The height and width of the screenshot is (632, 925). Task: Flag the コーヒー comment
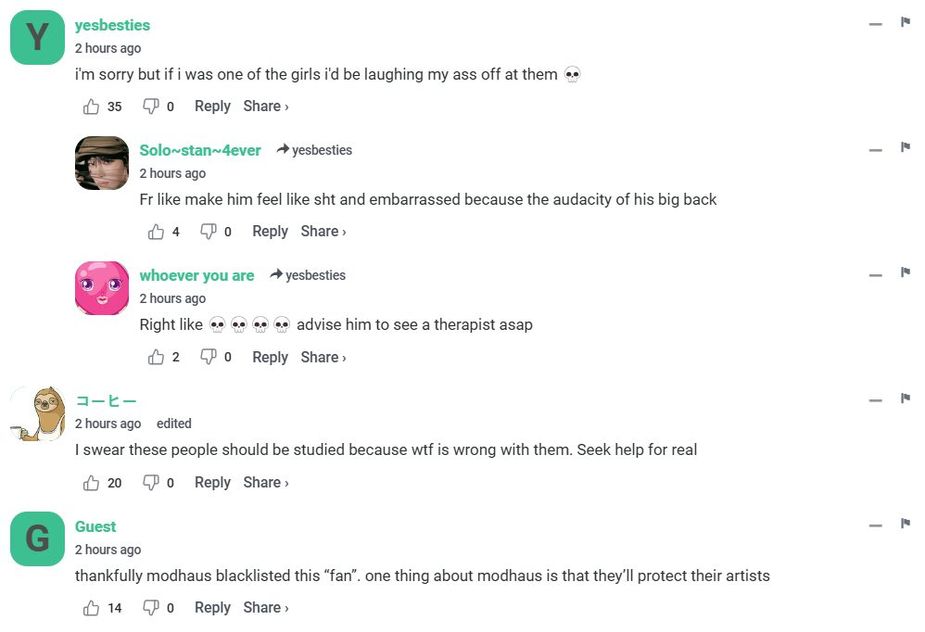[x=905, y=398]
